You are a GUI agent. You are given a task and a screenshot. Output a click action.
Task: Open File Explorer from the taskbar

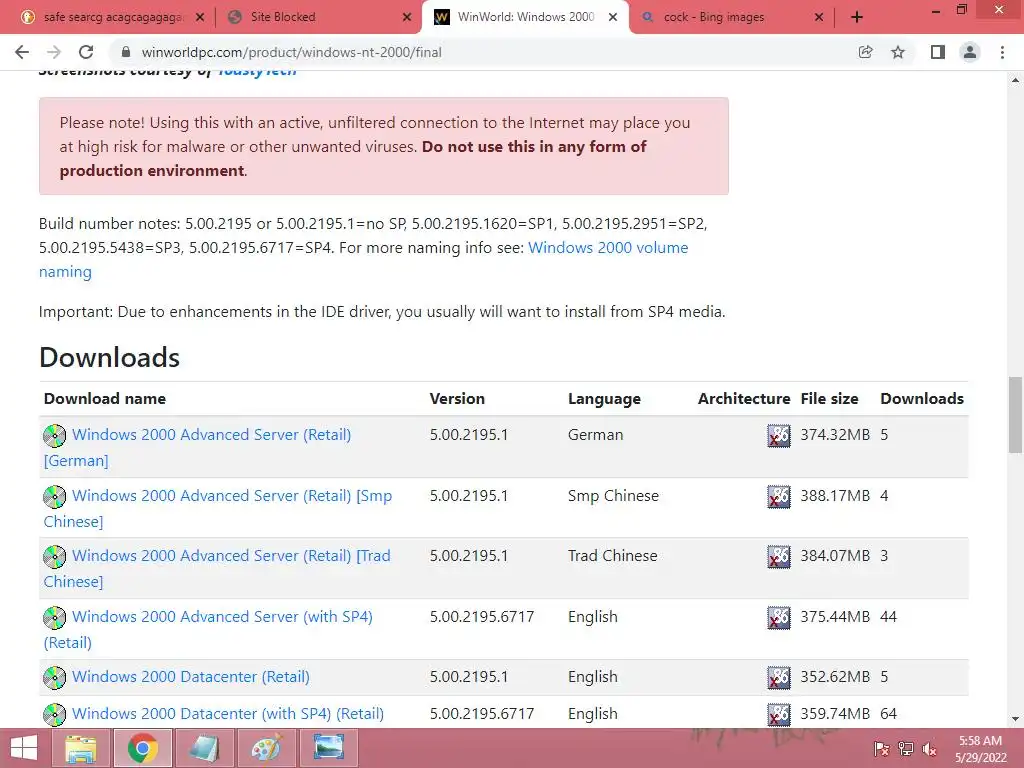pyautogui.click(x=81, y=748)
